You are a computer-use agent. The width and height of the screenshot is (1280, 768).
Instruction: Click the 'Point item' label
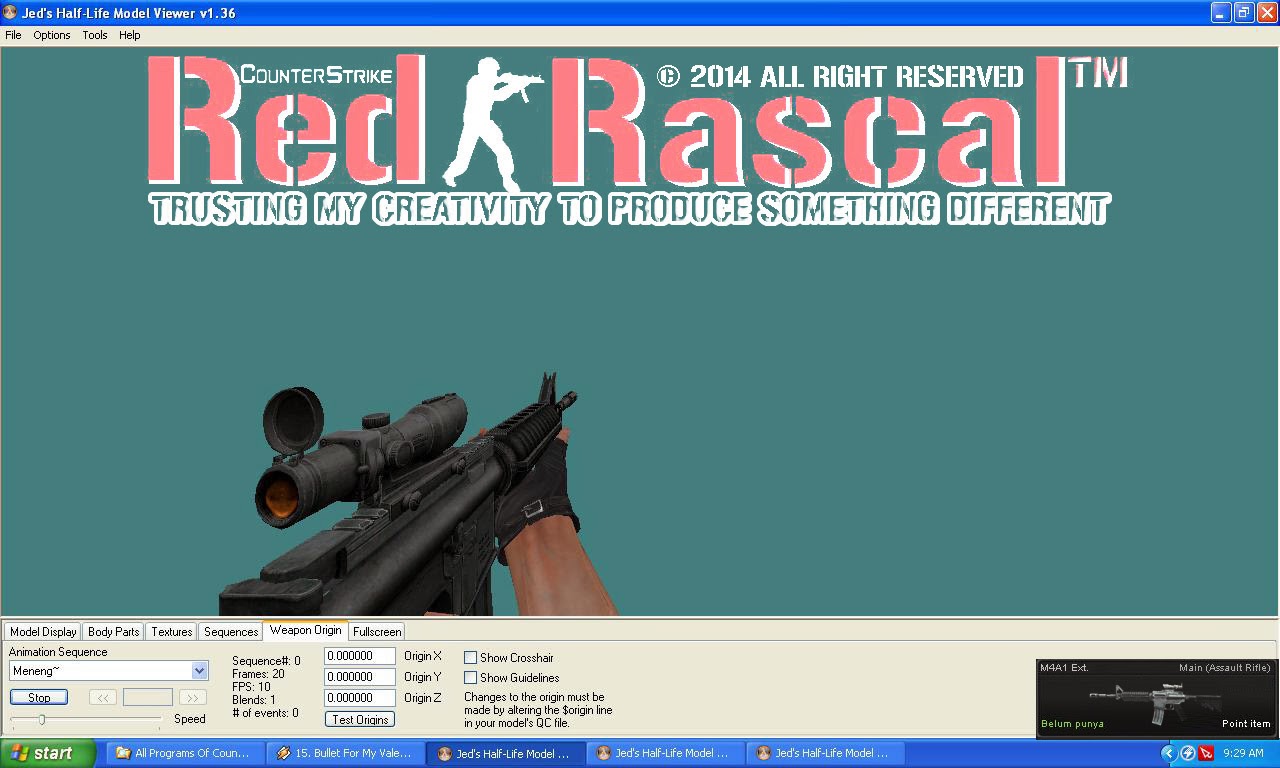tap(1246, 724)
